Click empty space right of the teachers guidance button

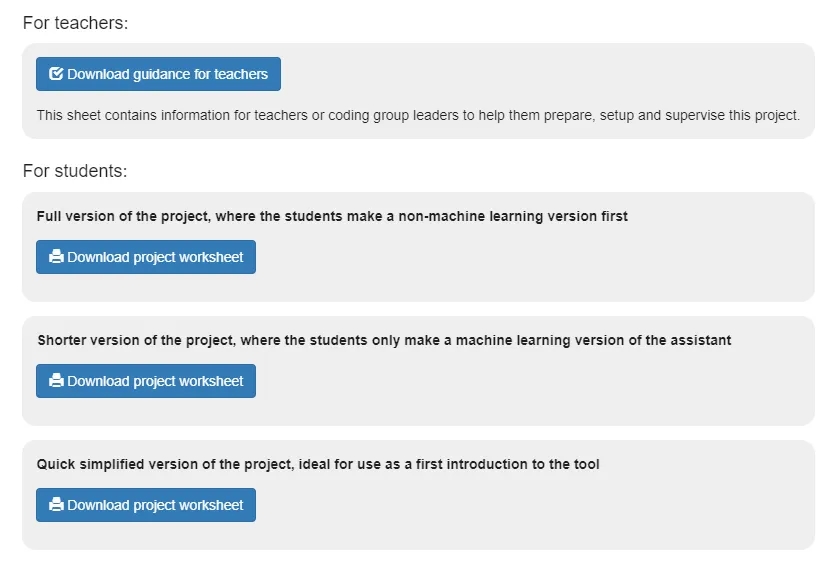click(x=540, y=74)
